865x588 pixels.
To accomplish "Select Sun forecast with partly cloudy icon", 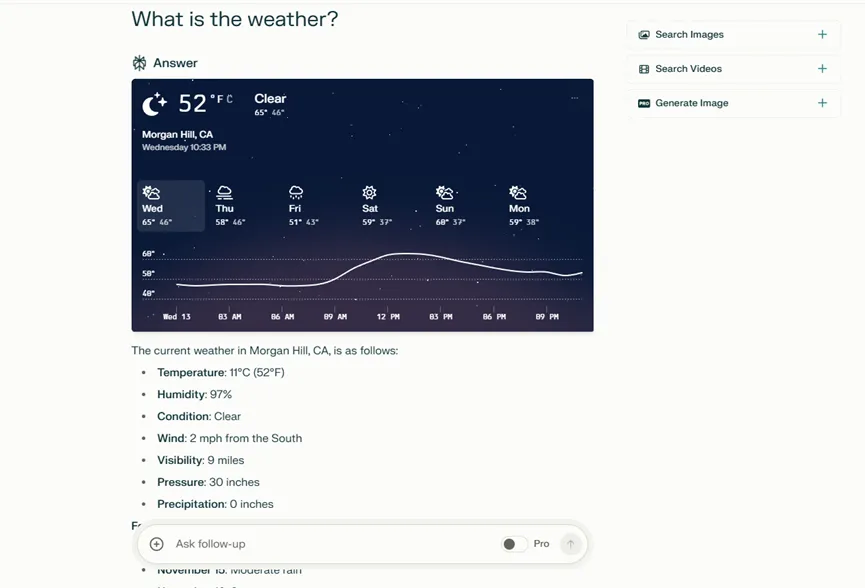I will click(445, 205).
